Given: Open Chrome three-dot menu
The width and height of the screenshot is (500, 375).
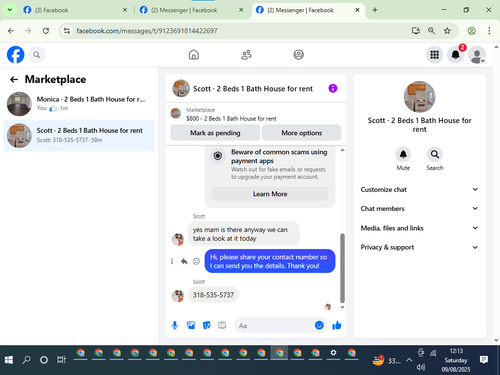Looking at the screenshot, I should (489, 31).
